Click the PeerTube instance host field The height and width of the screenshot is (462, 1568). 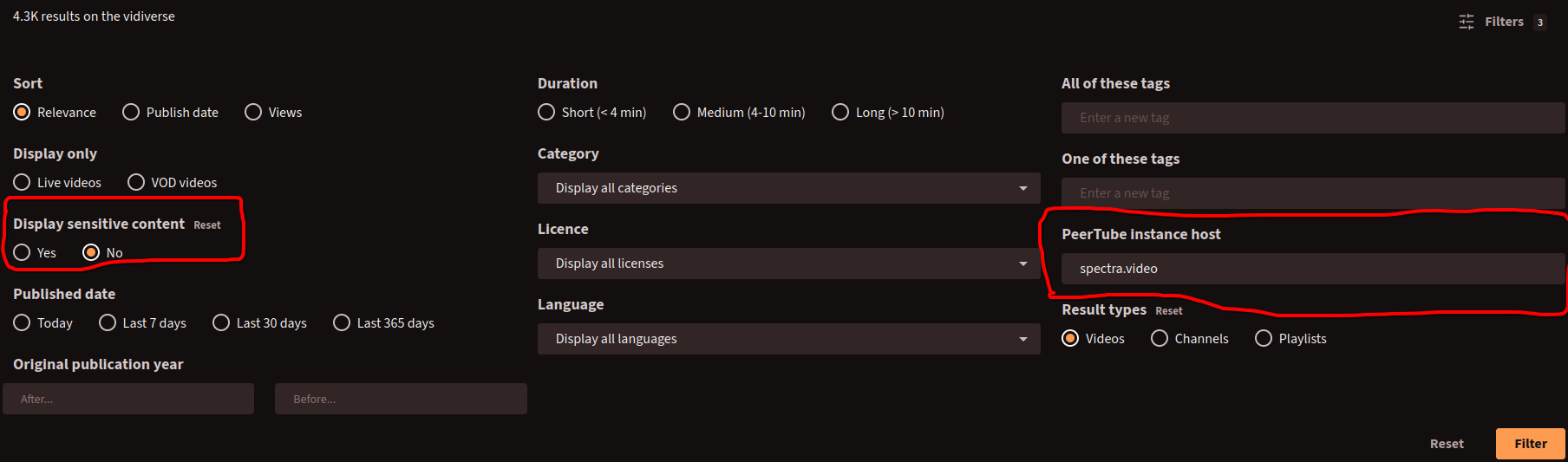click(x=1313, y=269)
